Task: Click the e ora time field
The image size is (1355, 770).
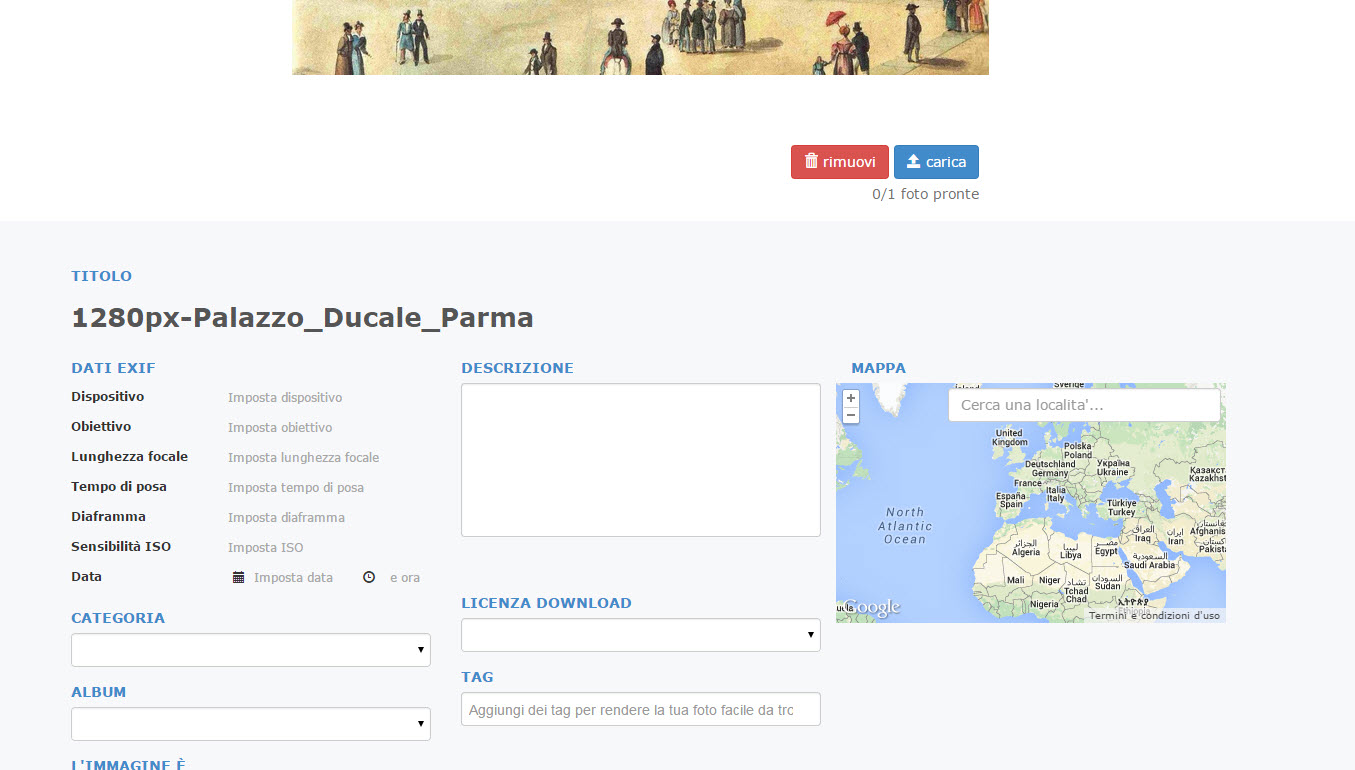Action: coord(405,578)
